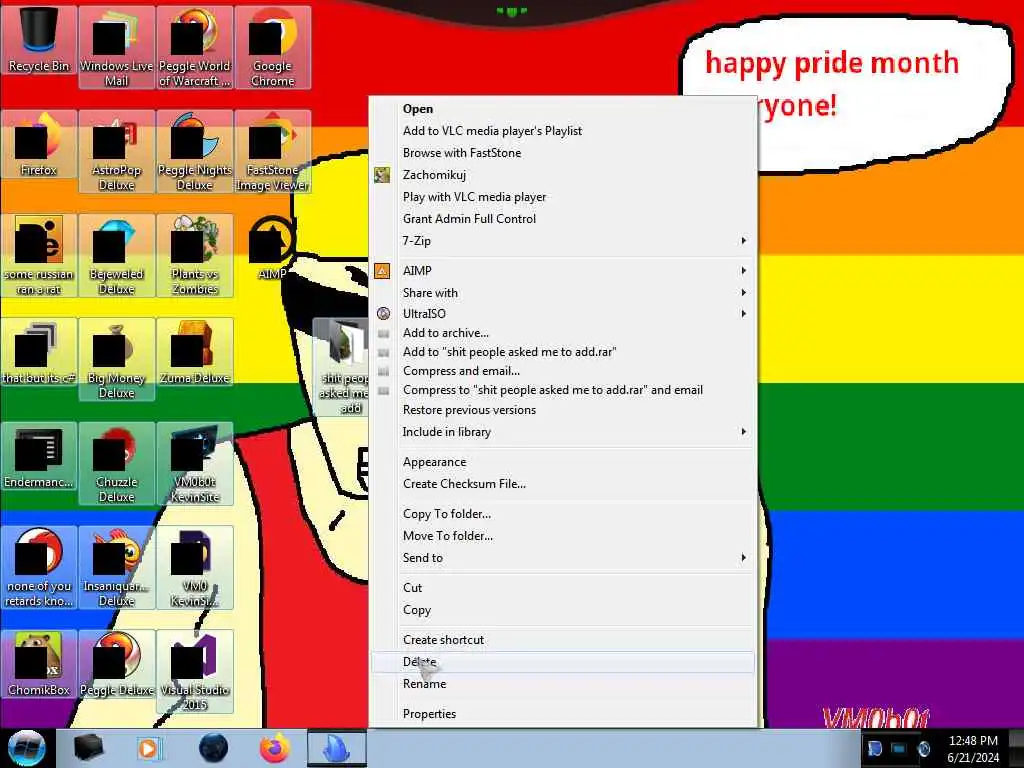Select the Insaniquarium Deluxe desktop icon
This screenshot has height=768, width=1024.
pyautogui.click(x=116, y=567)
